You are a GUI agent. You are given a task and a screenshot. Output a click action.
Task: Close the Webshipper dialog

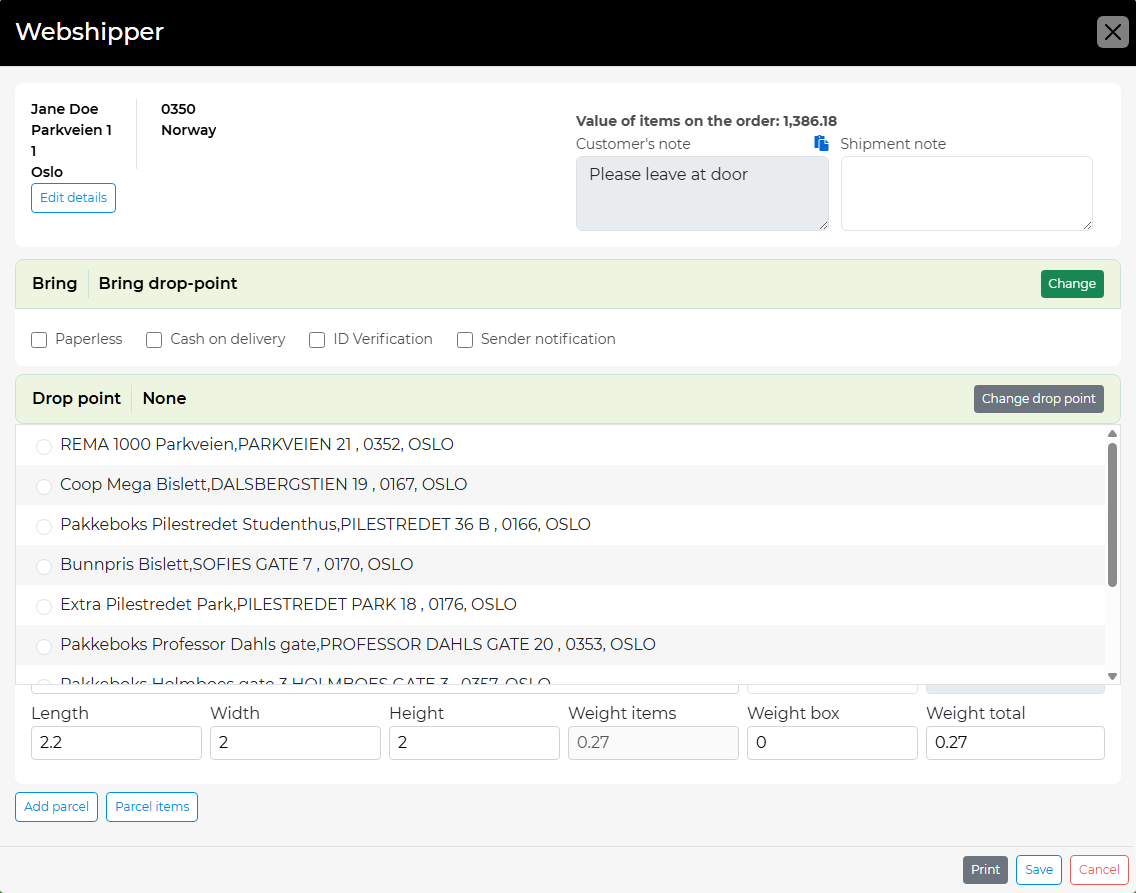[1112, 32]
